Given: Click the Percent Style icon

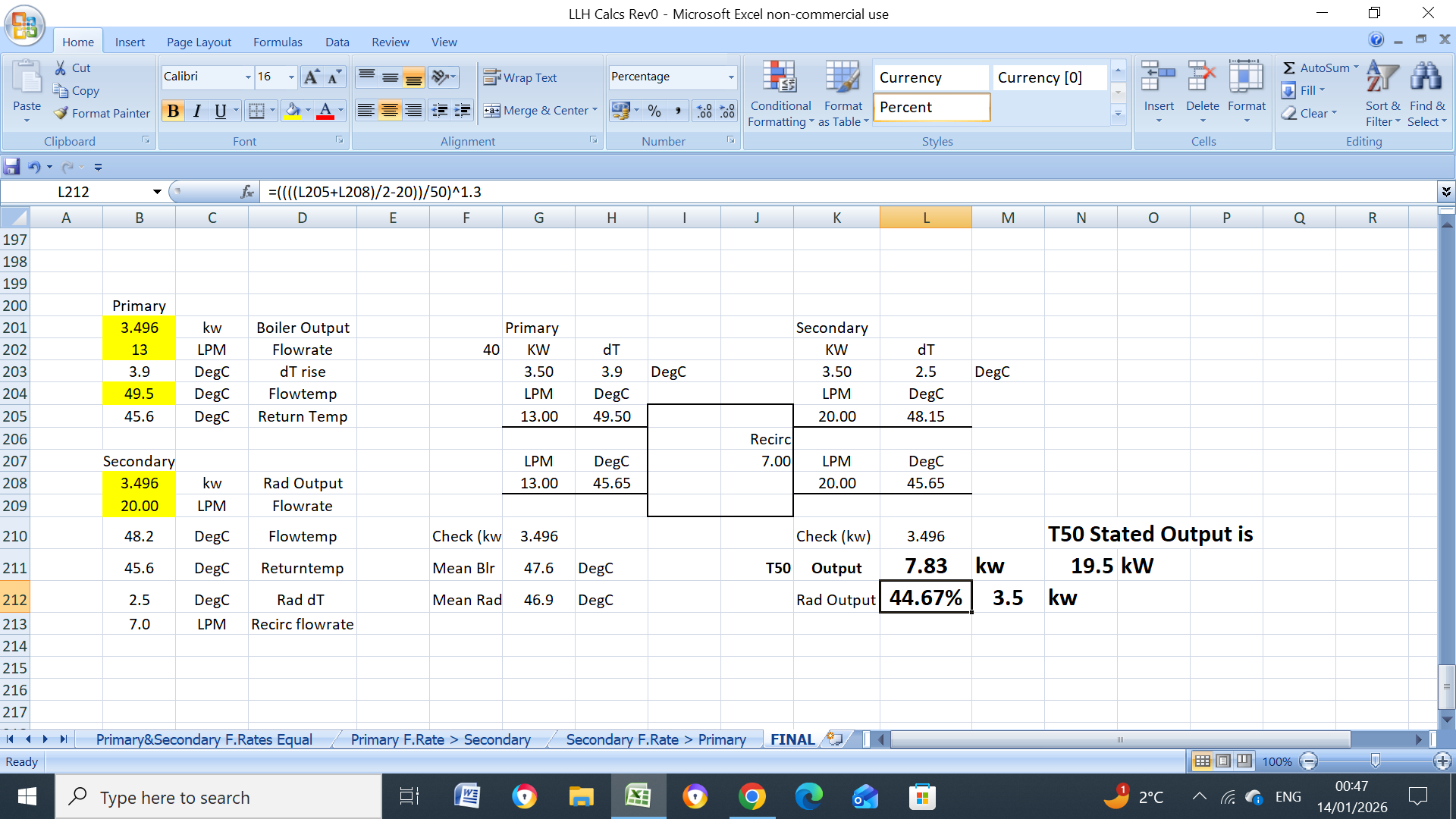Looking at the screenshot, I should tap(654, 111).
